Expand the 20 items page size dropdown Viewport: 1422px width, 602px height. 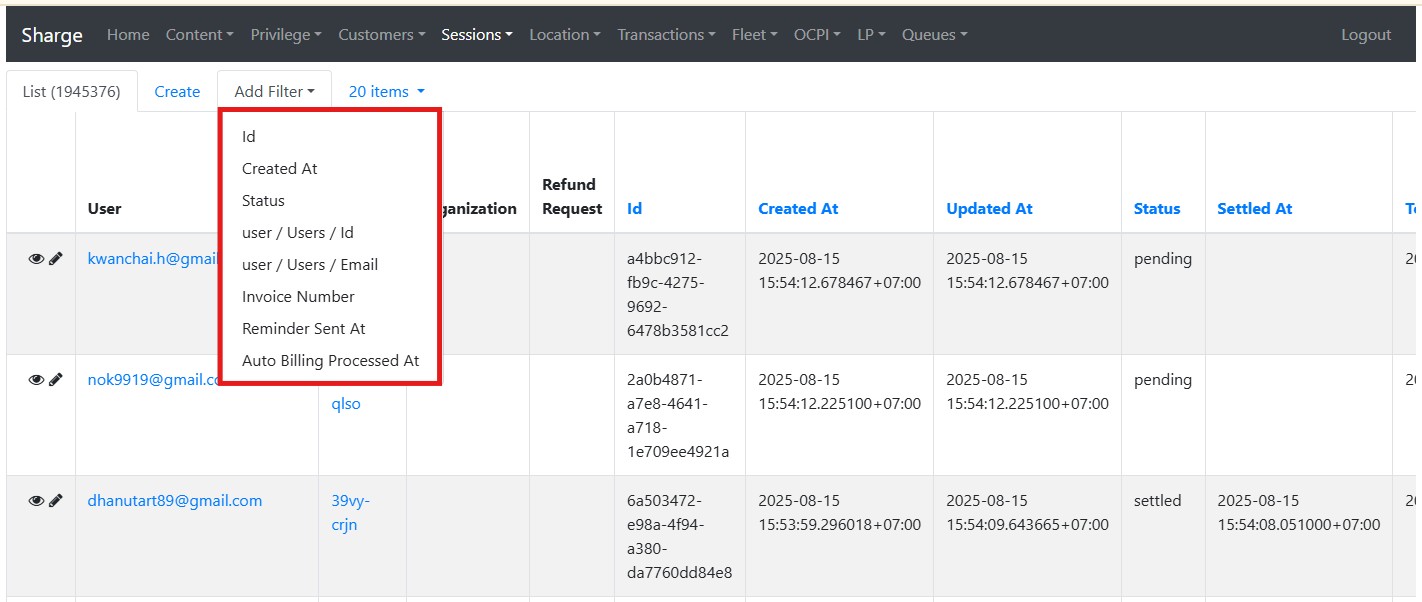click(x=386, y=92)
